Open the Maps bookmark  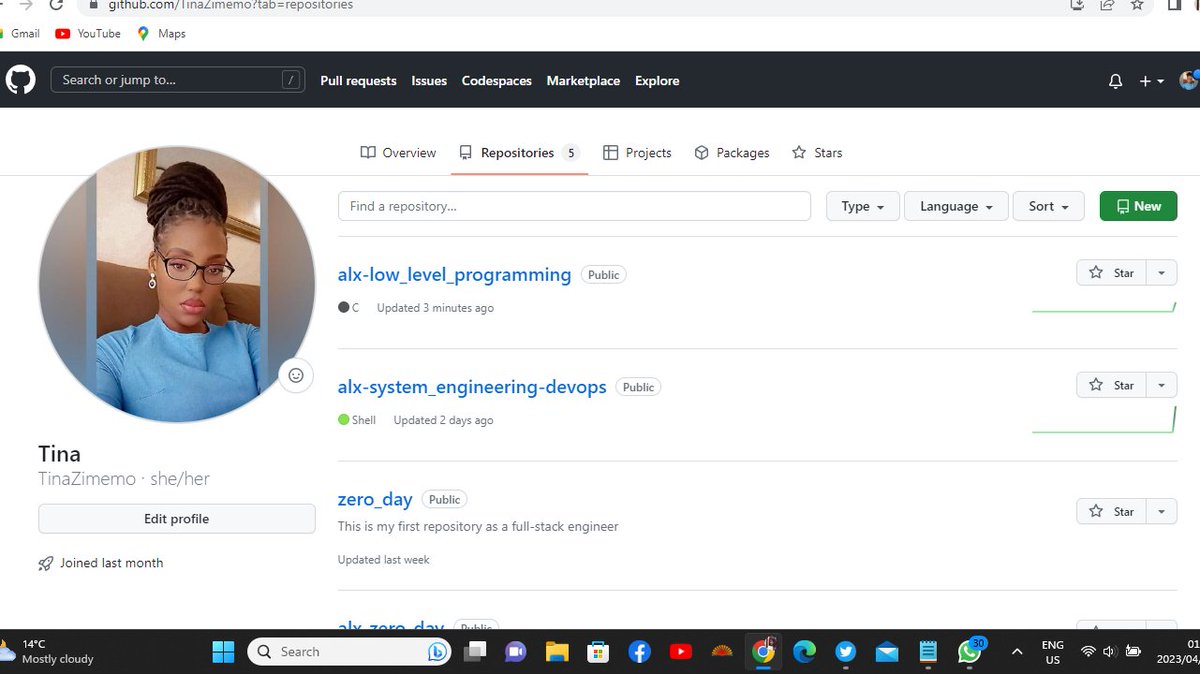click(x=161, y=33)
